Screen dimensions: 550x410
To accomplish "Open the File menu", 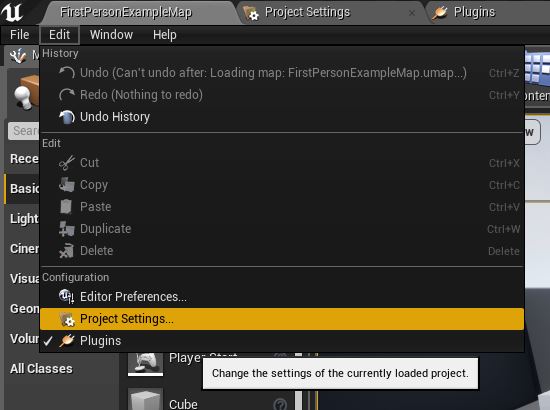I will [20, 35].
